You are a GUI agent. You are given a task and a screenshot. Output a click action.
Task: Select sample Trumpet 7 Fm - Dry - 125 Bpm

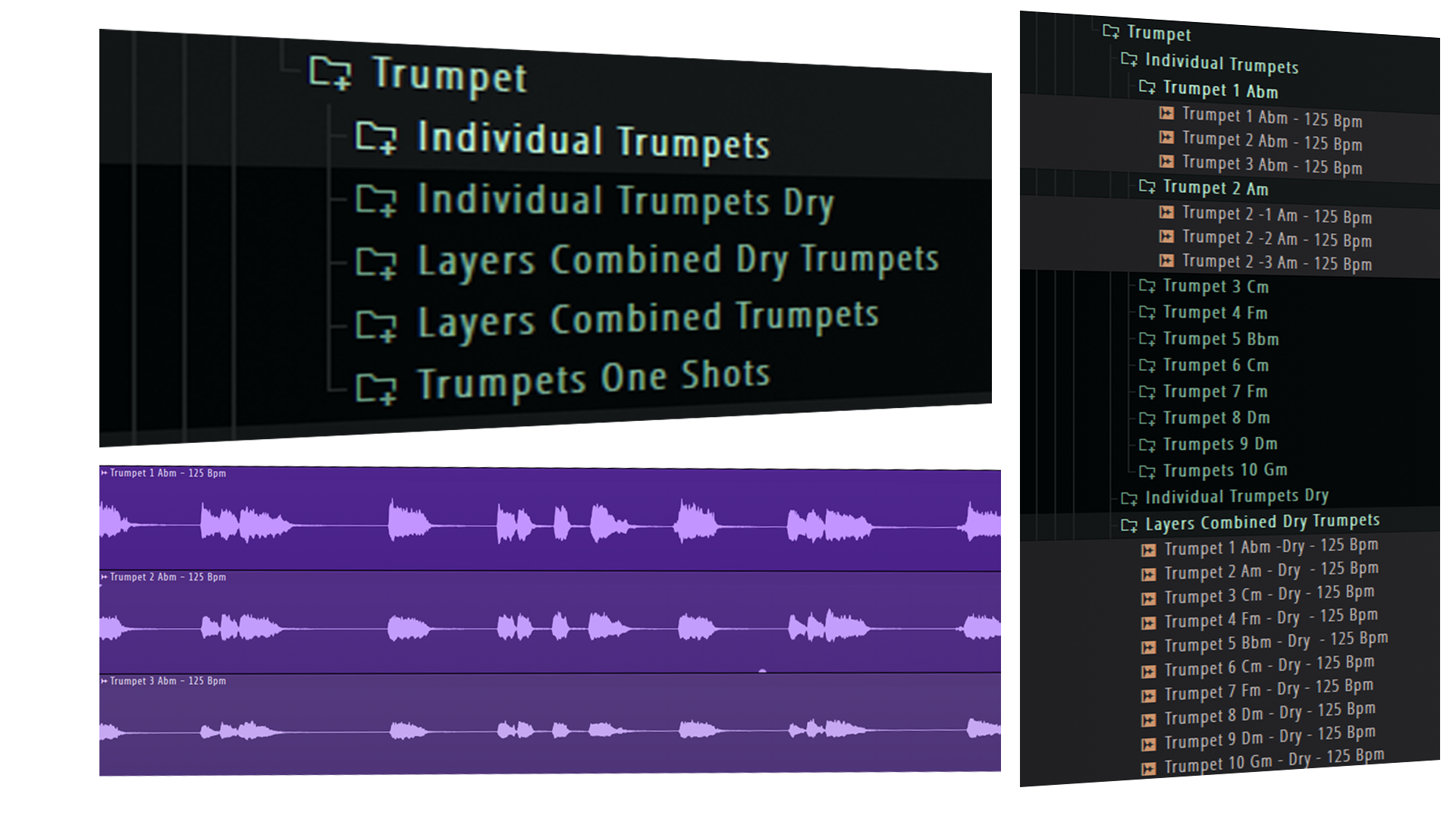point(1269,690)
